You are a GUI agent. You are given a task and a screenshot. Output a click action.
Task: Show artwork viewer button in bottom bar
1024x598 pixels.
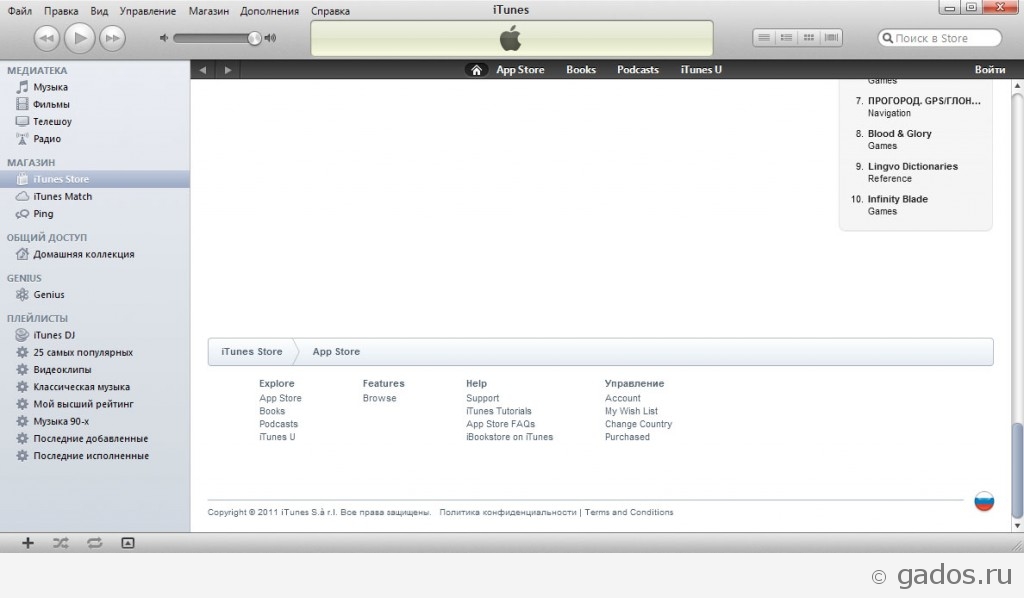click(x=128, y=543)
